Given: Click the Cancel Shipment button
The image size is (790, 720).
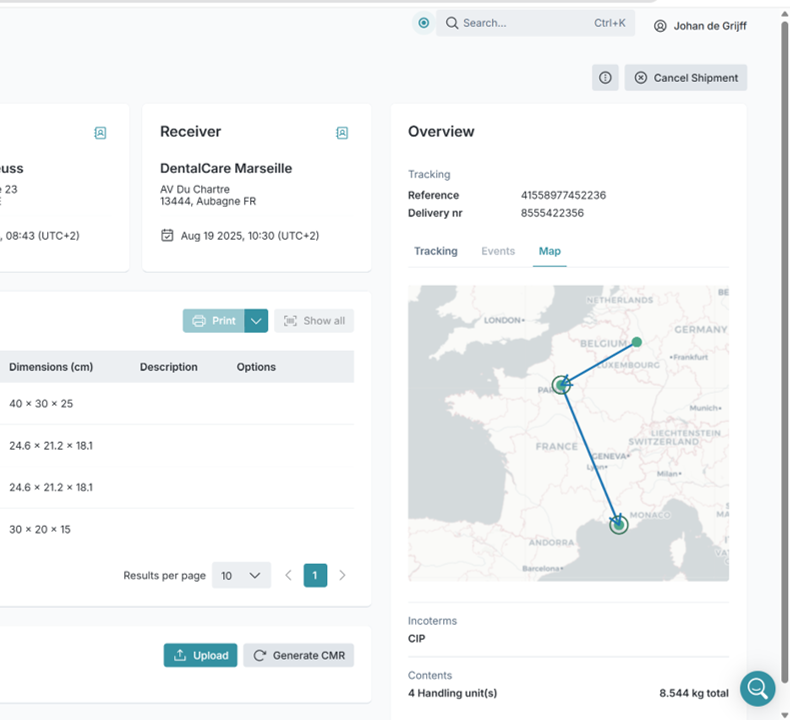Looking at the screenshot, I should point(686,78).
